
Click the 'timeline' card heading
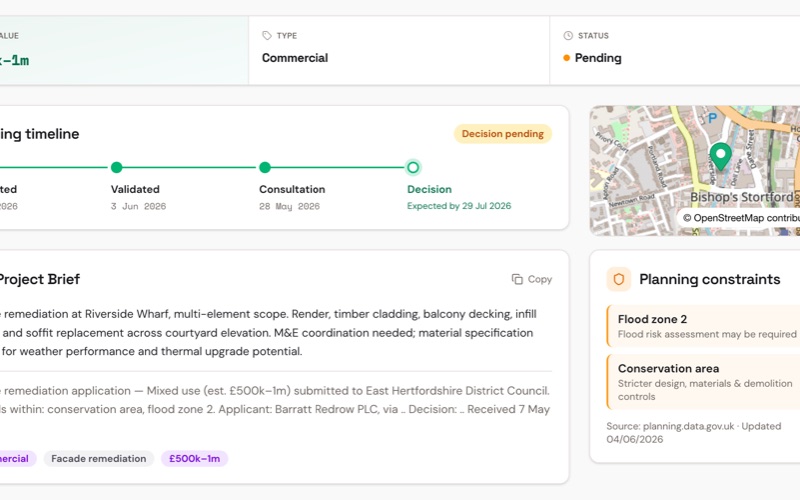pos(52,134)
